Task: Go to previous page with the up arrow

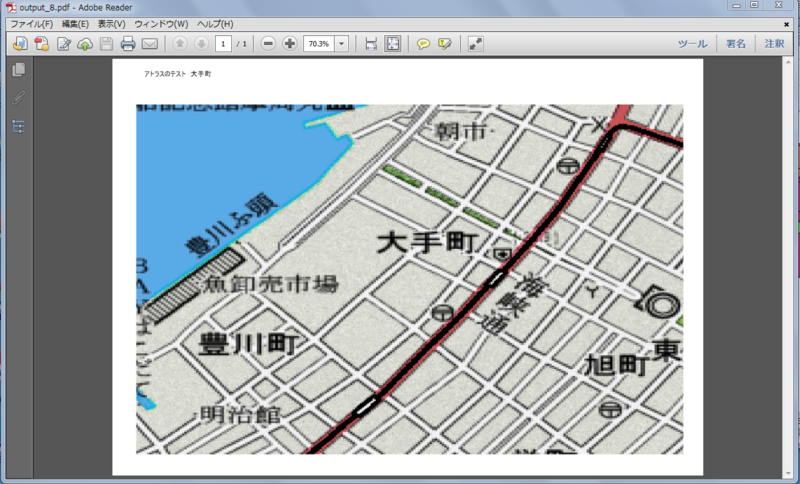Action: [180, 44]
